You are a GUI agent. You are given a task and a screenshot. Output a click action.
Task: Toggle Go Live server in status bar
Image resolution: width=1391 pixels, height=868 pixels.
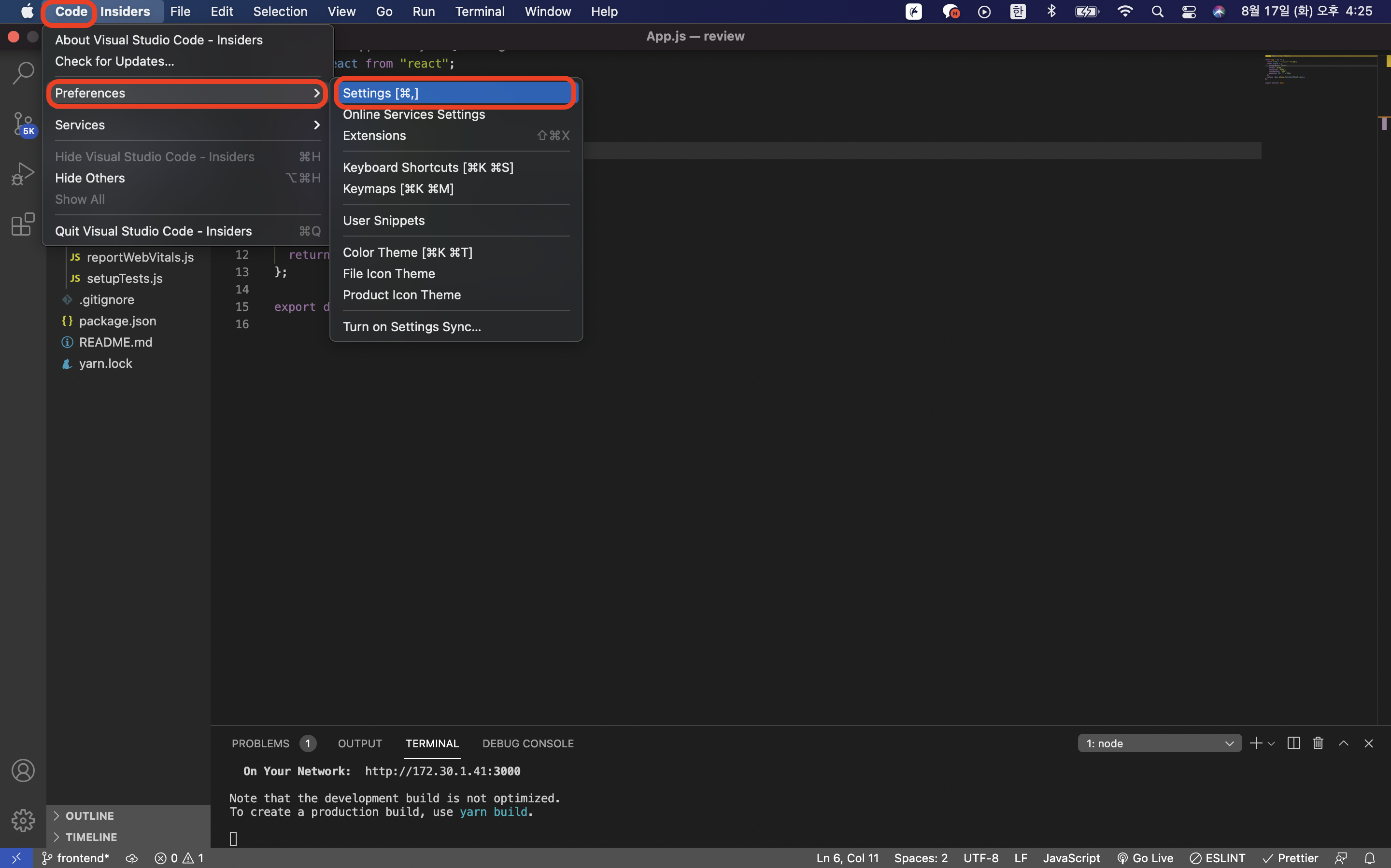1145,858
